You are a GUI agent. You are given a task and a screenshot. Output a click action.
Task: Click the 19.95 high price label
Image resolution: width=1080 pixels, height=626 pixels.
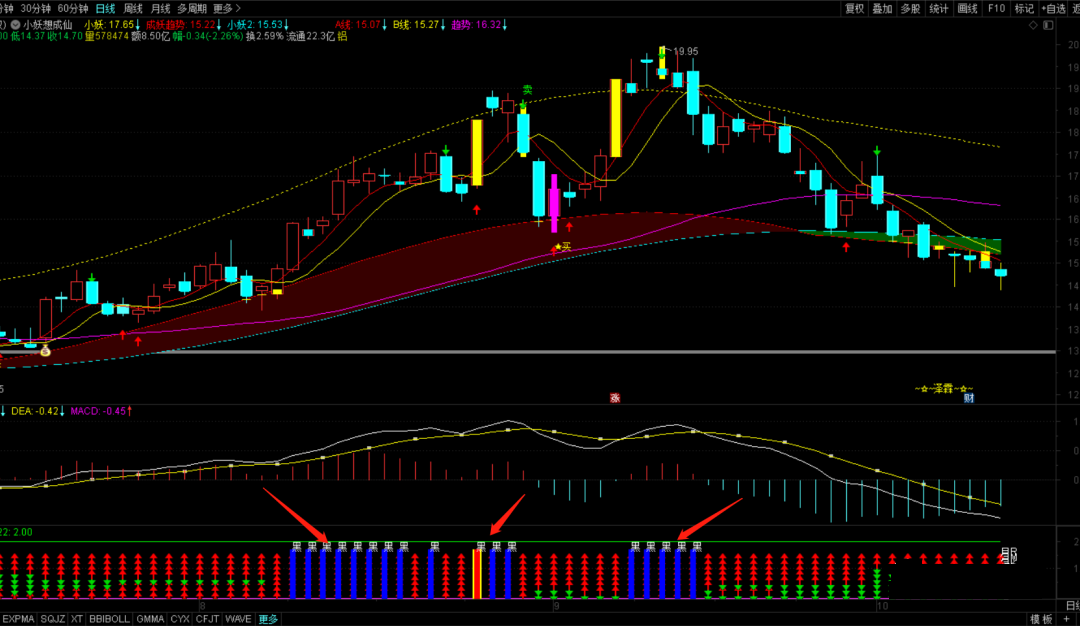click(x=685, y=52)
